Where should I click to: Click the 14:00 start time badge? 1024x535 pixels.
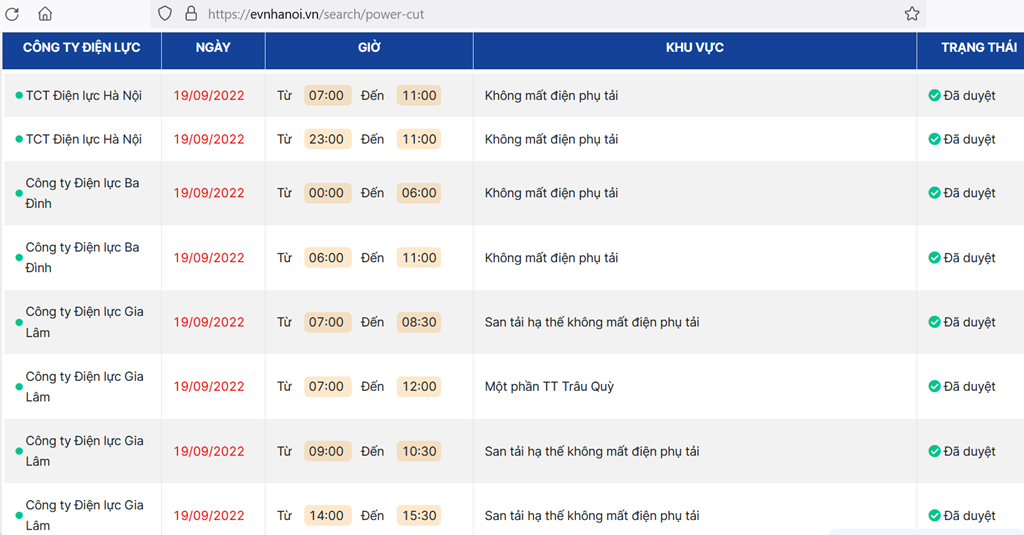point(327,515)
